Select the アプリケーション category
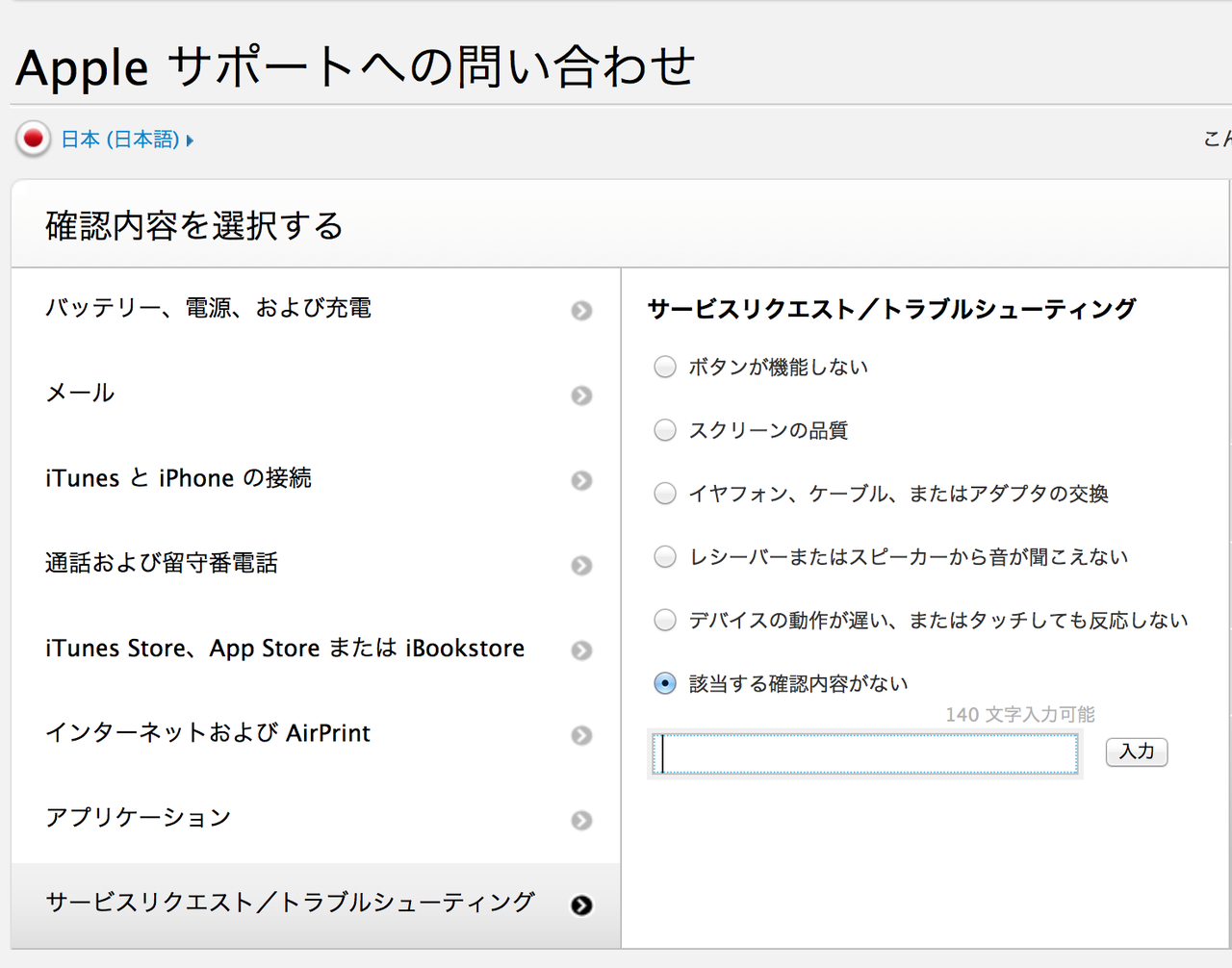 tap(316, 819)
